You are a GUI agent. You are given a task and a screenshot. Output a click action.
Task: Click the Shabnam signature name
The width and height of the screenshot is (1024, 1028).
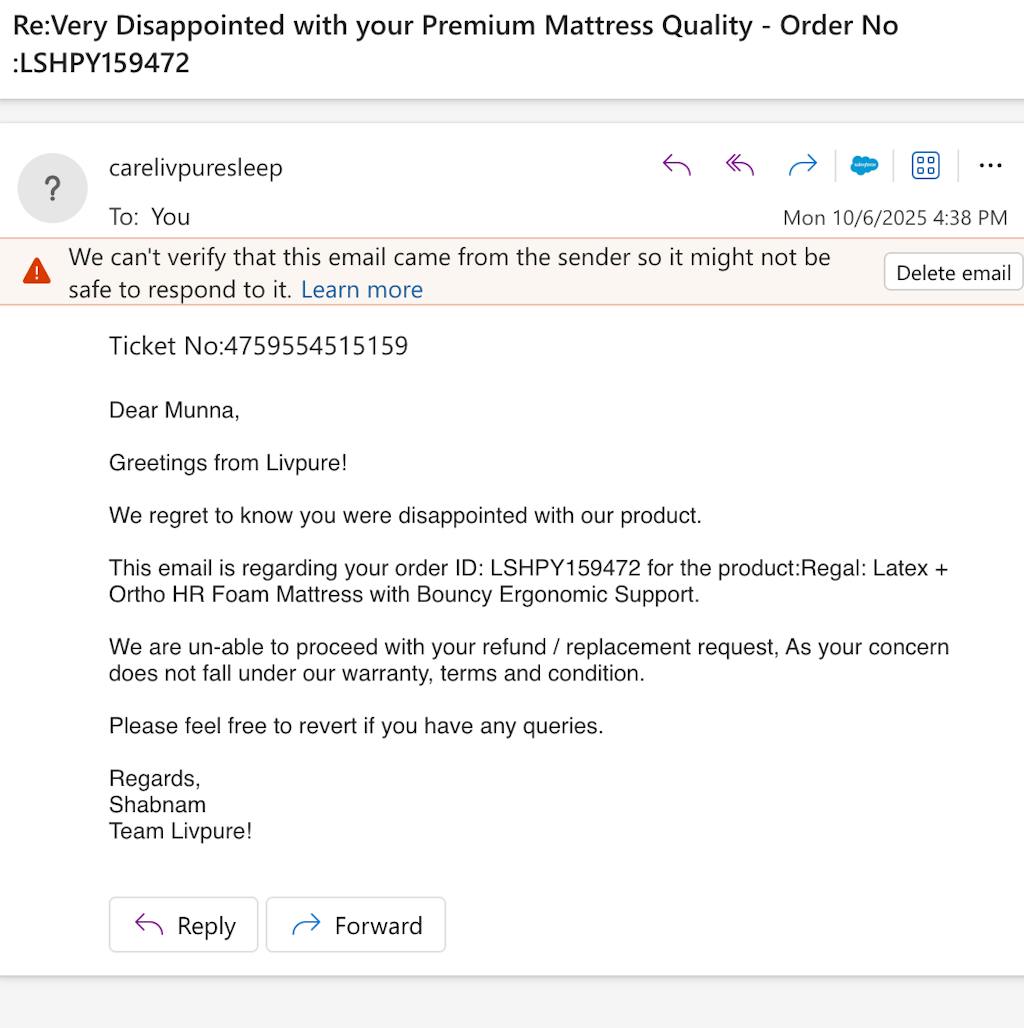click(157, 805)
